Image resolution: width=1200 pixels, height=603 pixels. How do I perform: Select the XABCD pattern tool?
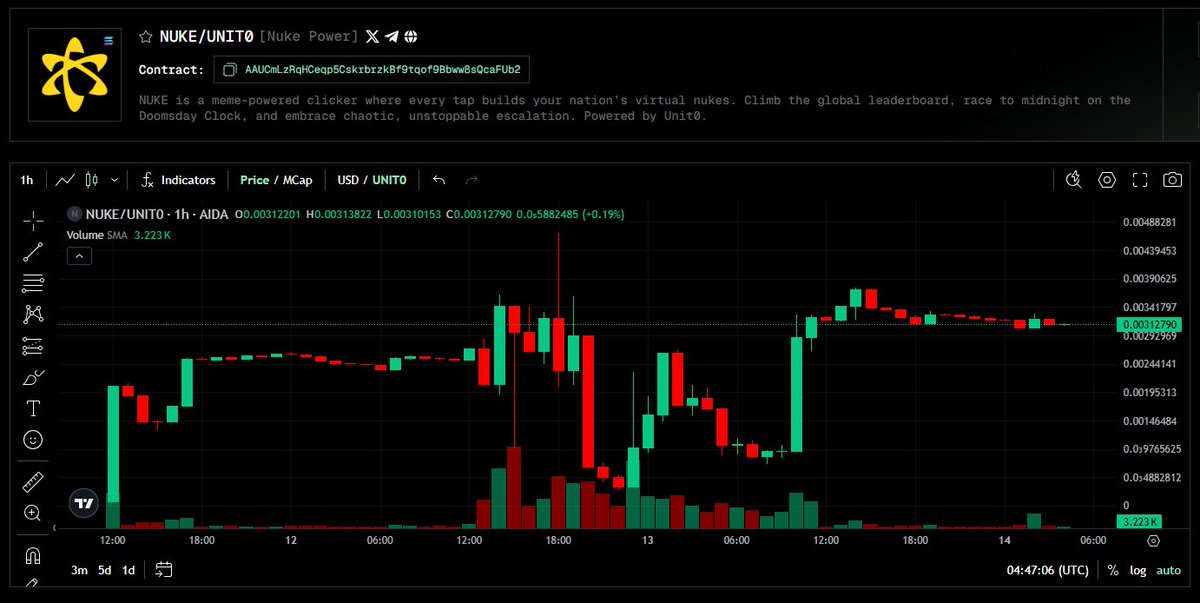(x=32, y=314)
